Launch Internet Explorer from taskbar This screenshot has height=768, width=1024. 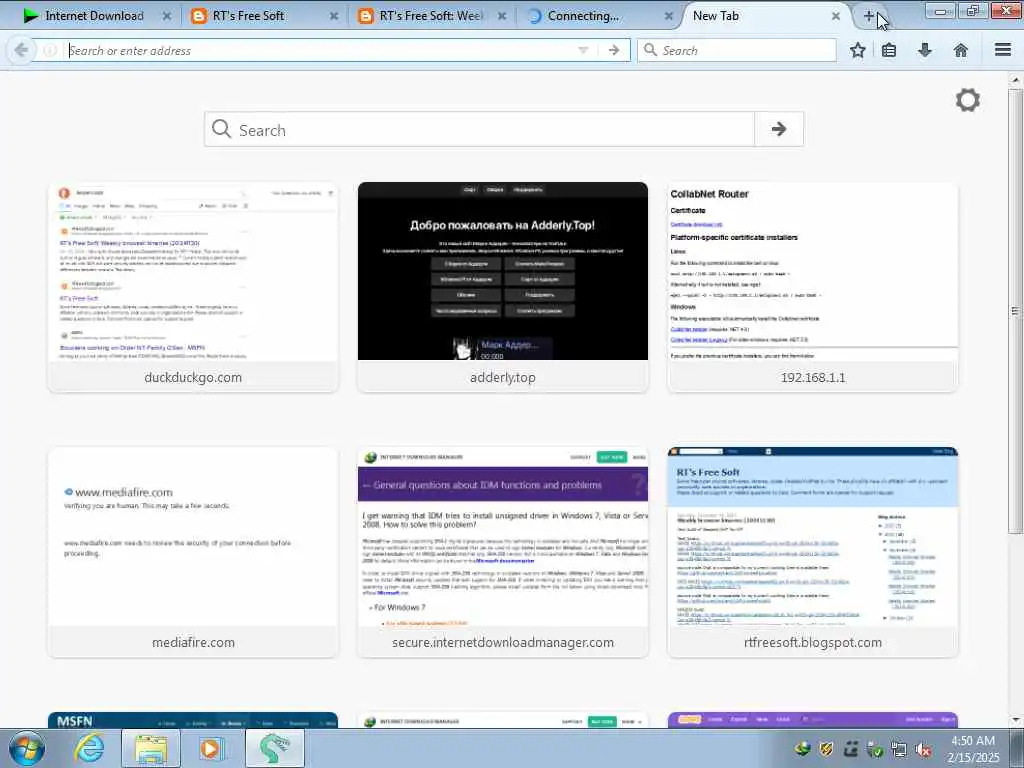point(89,748)
